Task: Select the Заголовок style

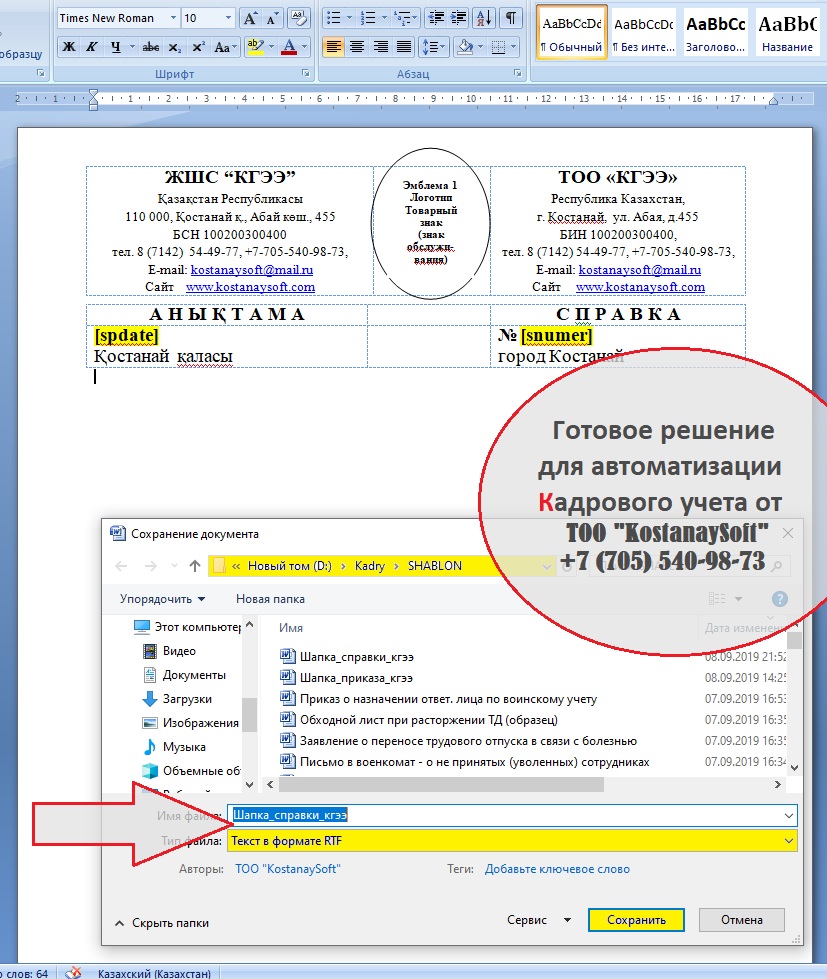Action: [715, 33]
